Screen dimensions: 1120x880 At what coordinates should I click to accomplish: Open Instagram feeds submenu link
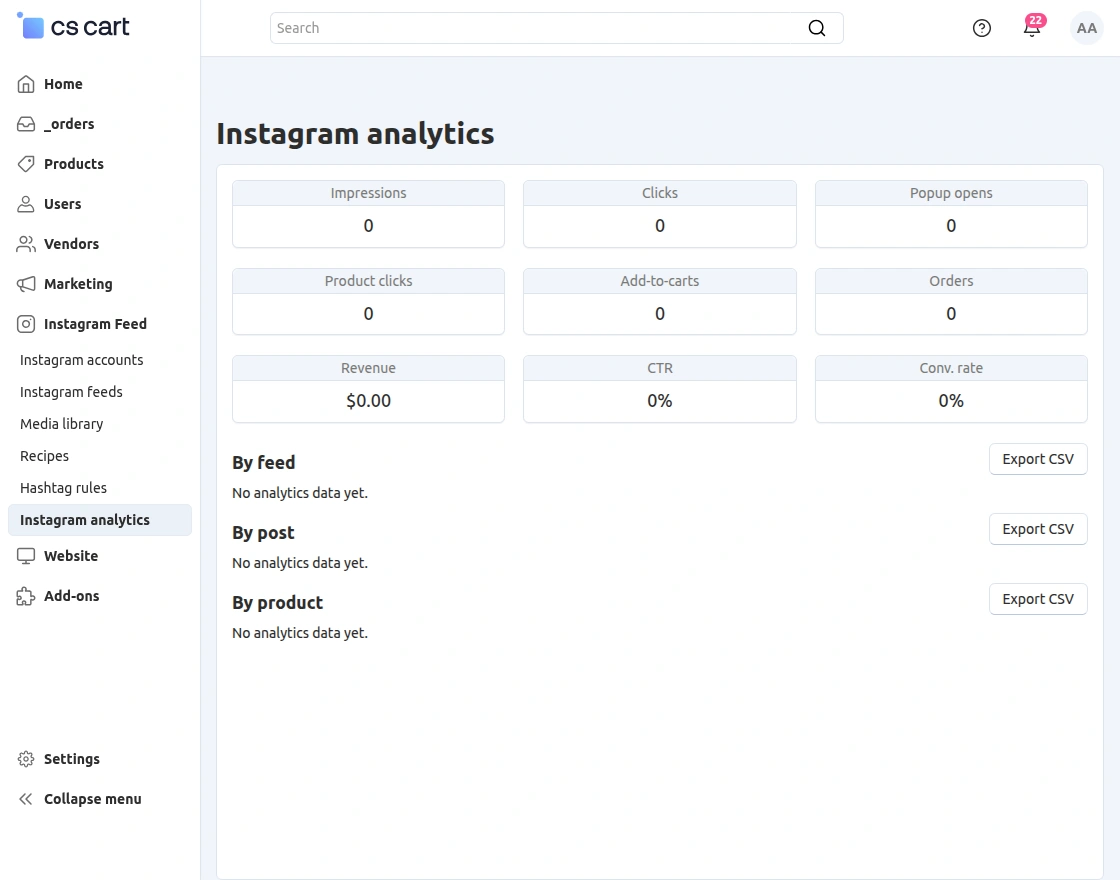[71, 392]
